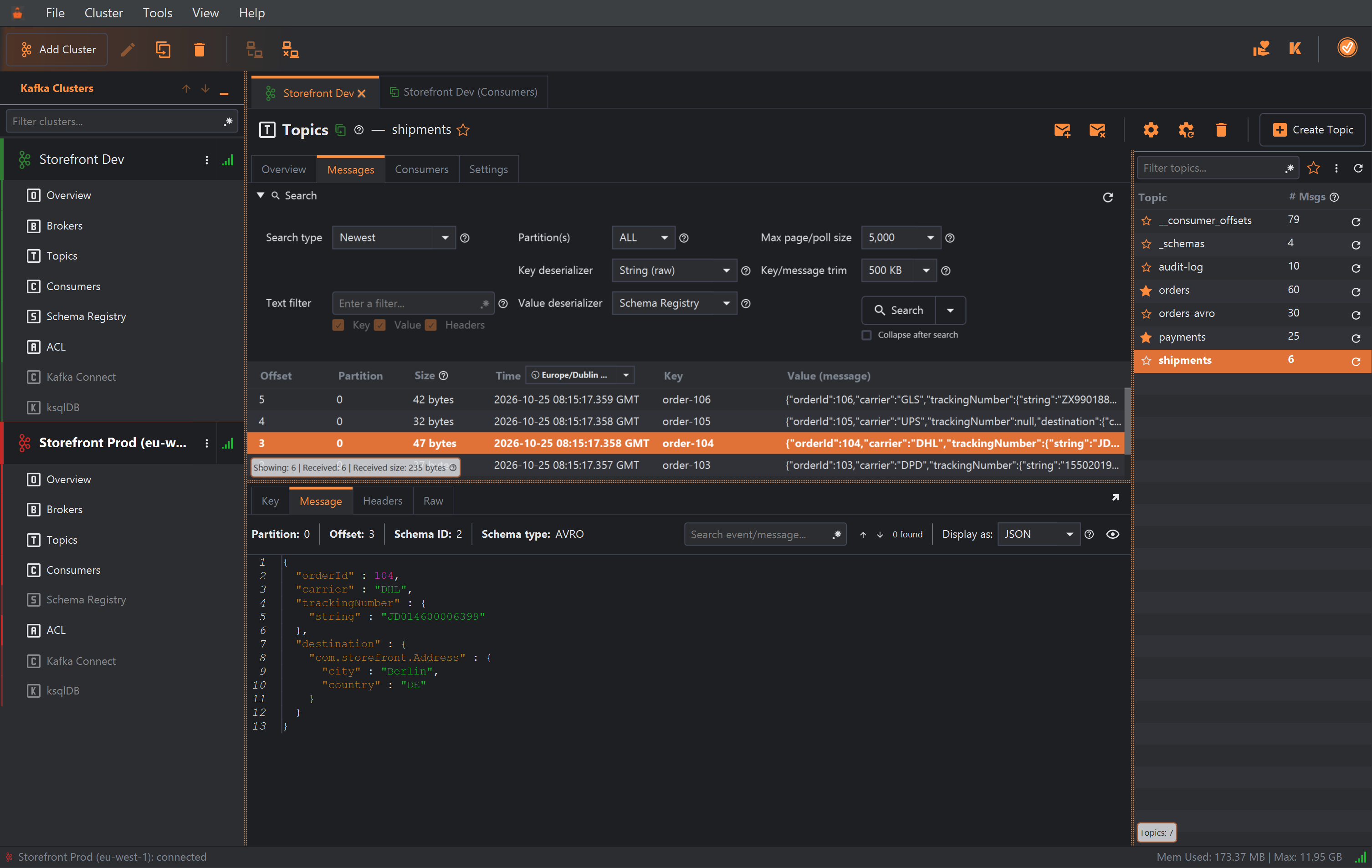Open the Partition(s) ALL dropdown

[643, 238]
